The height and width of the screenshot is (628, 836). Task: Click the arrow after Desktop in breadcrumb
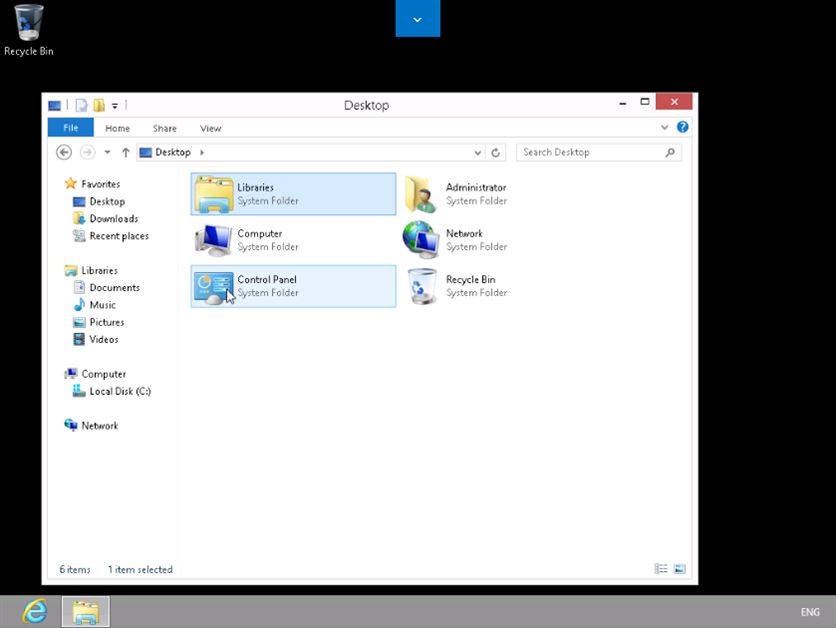(x=202, y=152)
